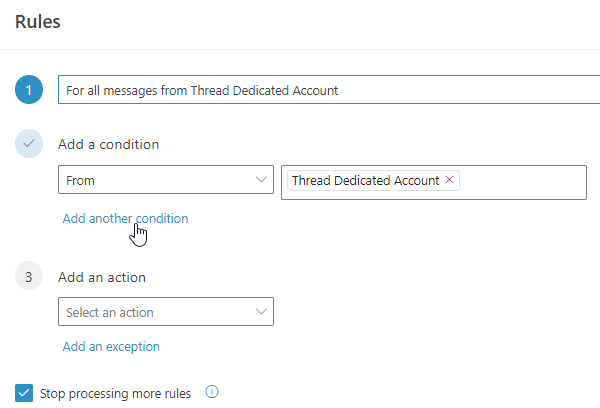The image size is (600, 408).
Task: Click the chevron arrow in the From box
Action: [261, 180]
